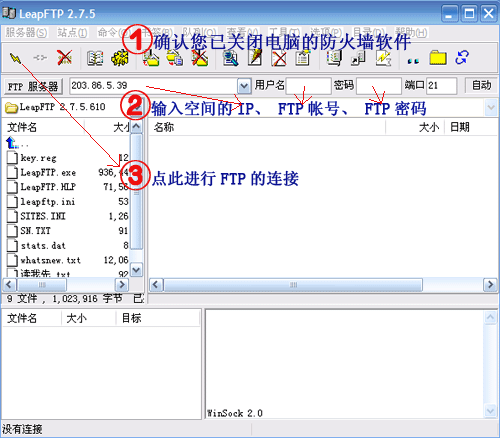
Task: Select the whatsnew.txt file
Action: click(x=50, y=260)
